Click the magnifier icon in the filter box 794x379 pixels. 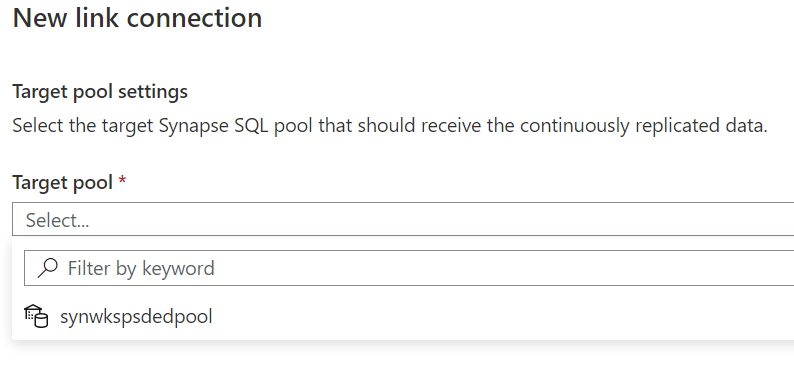click(x=48, y=268)
